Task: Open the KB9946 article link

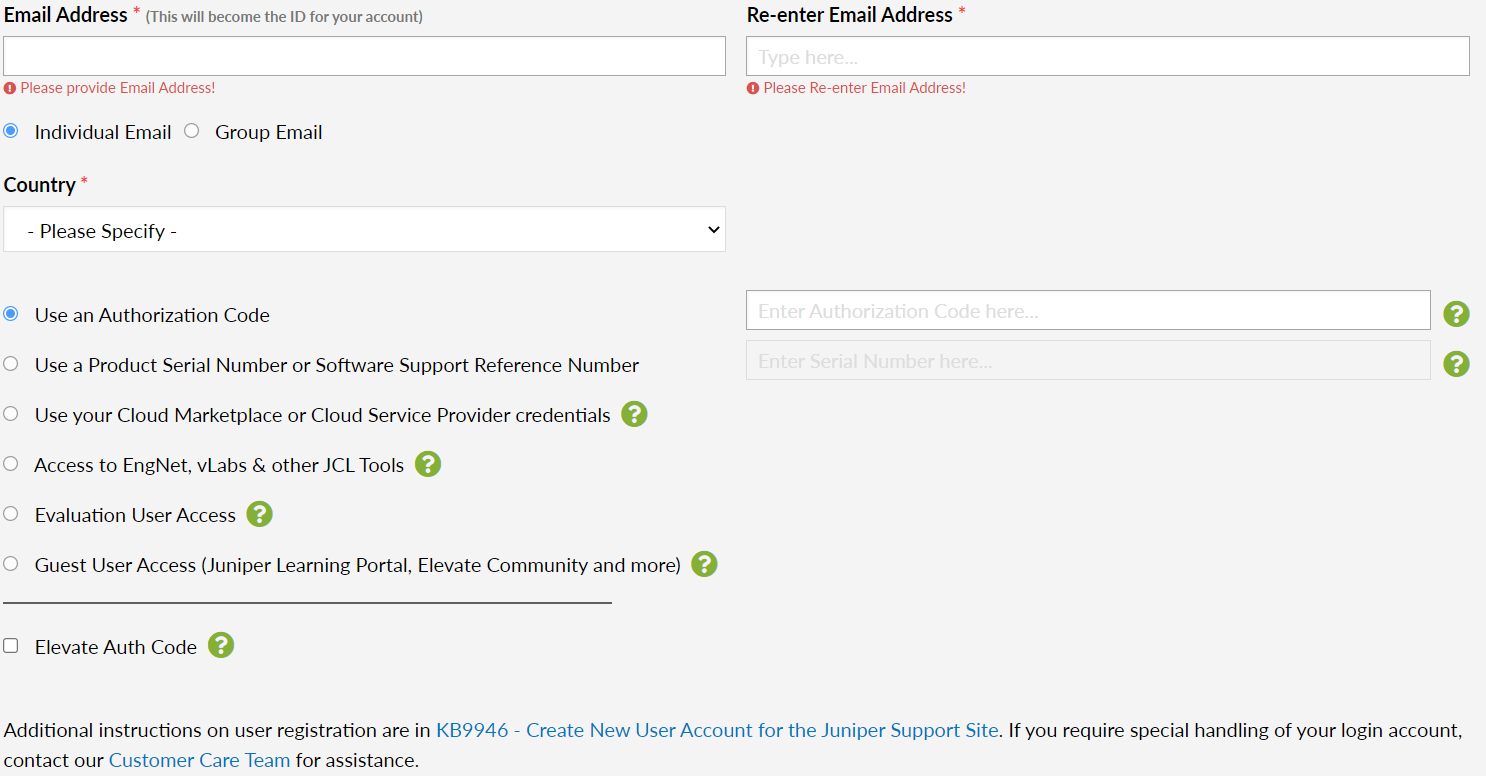Action: (716, 730)
